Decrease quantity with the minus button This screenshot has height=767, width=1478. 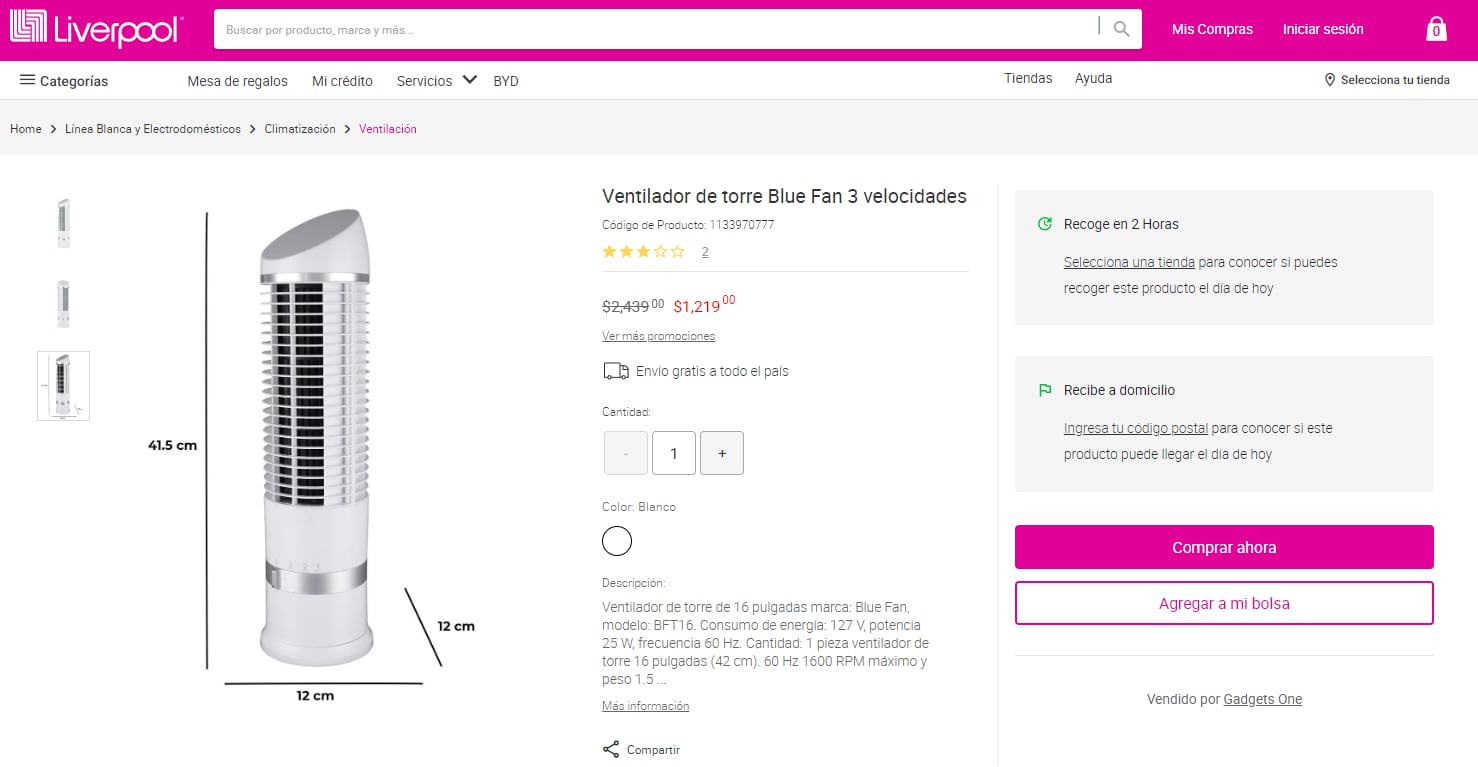tap(626, 453)
